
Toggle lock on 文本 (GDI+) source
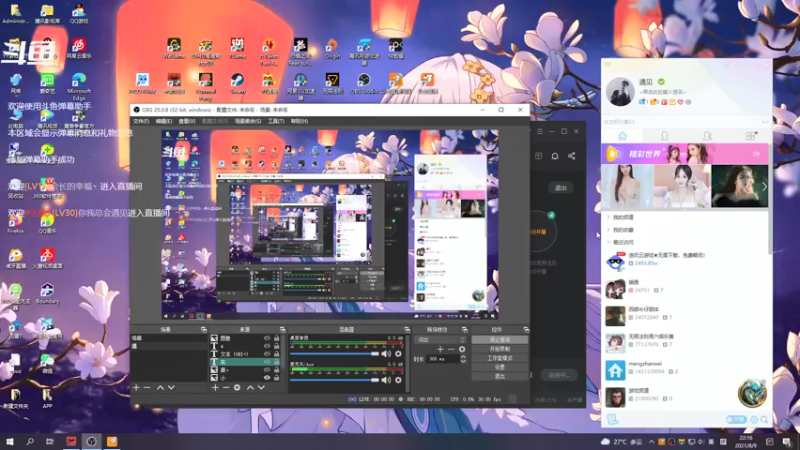[277, 354]
